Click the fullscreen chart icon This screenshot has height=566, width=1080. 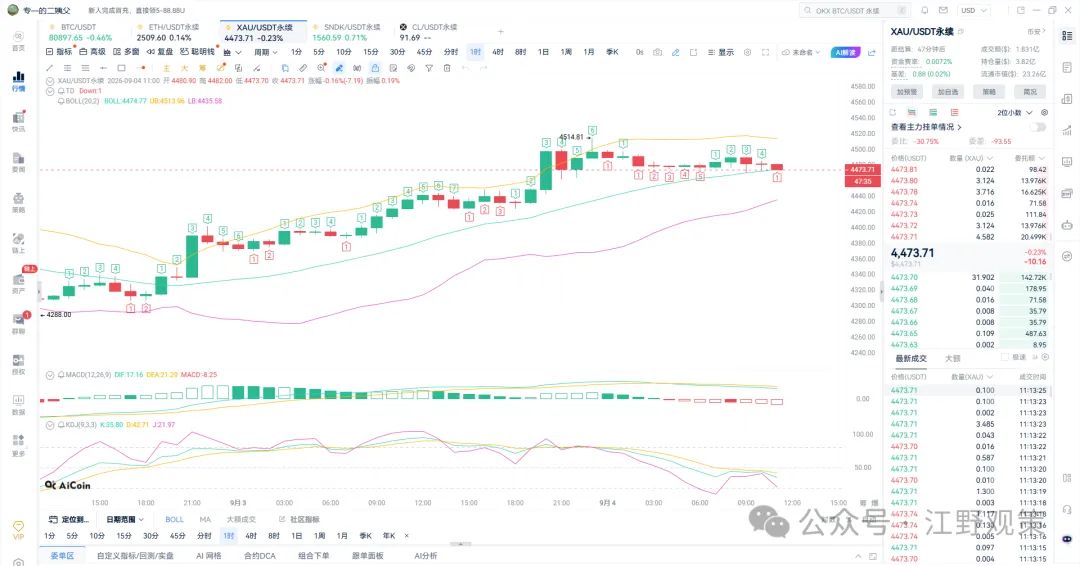coord(765,52)
